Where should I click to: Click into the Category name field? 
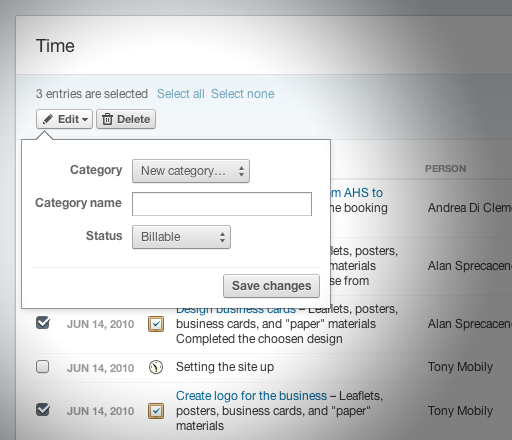coord(222,204)
